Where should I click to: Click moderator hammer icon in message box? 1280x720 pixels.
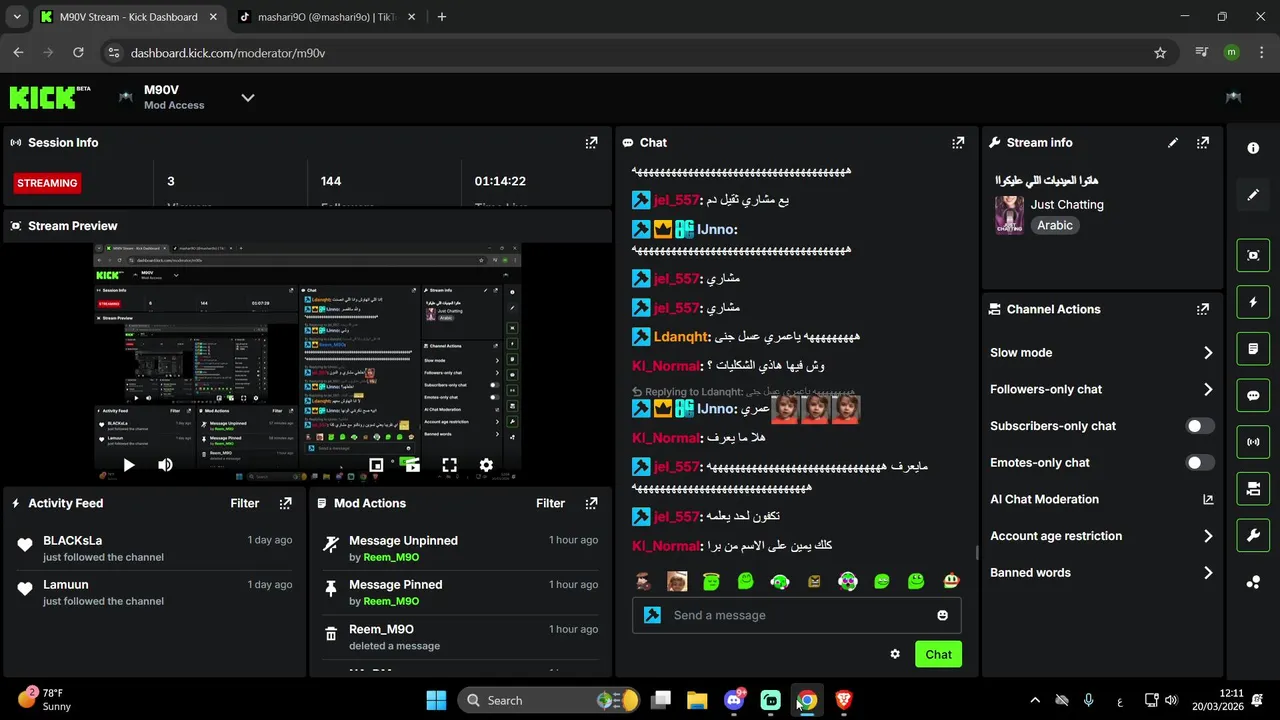point(653,615)
